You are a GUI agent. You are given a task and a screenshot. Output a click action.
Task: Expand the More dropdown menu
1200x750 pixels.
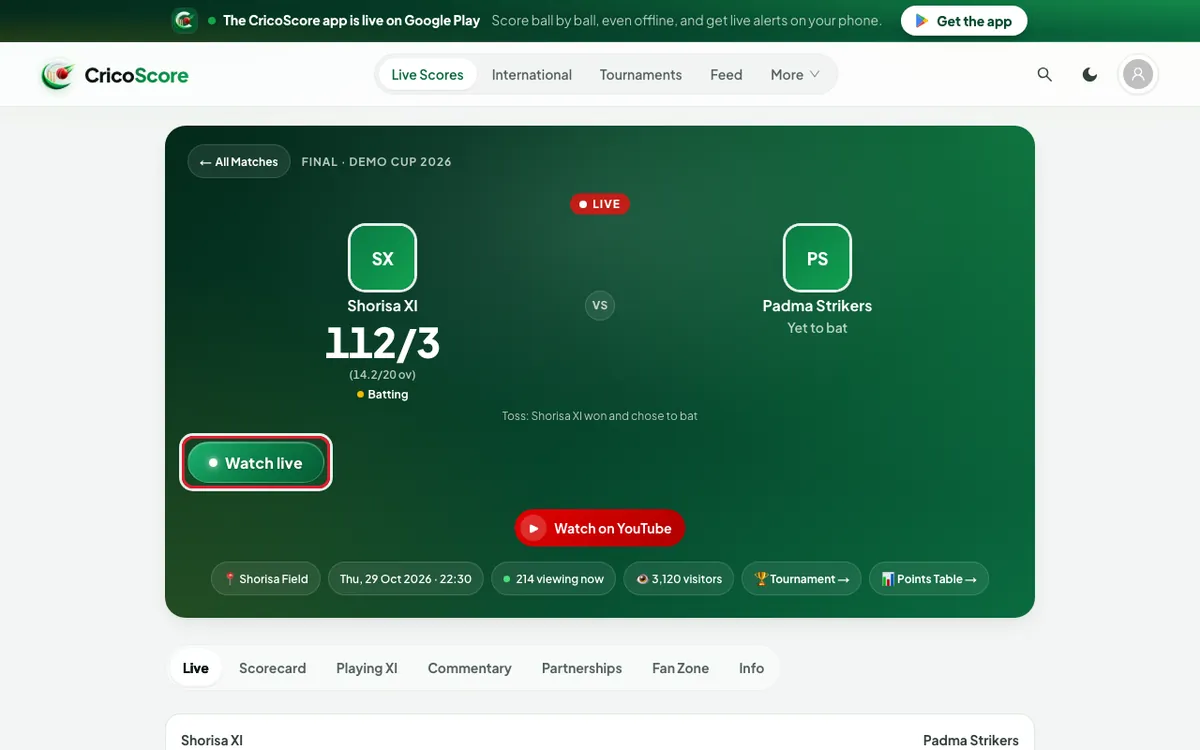coord(795,75)
